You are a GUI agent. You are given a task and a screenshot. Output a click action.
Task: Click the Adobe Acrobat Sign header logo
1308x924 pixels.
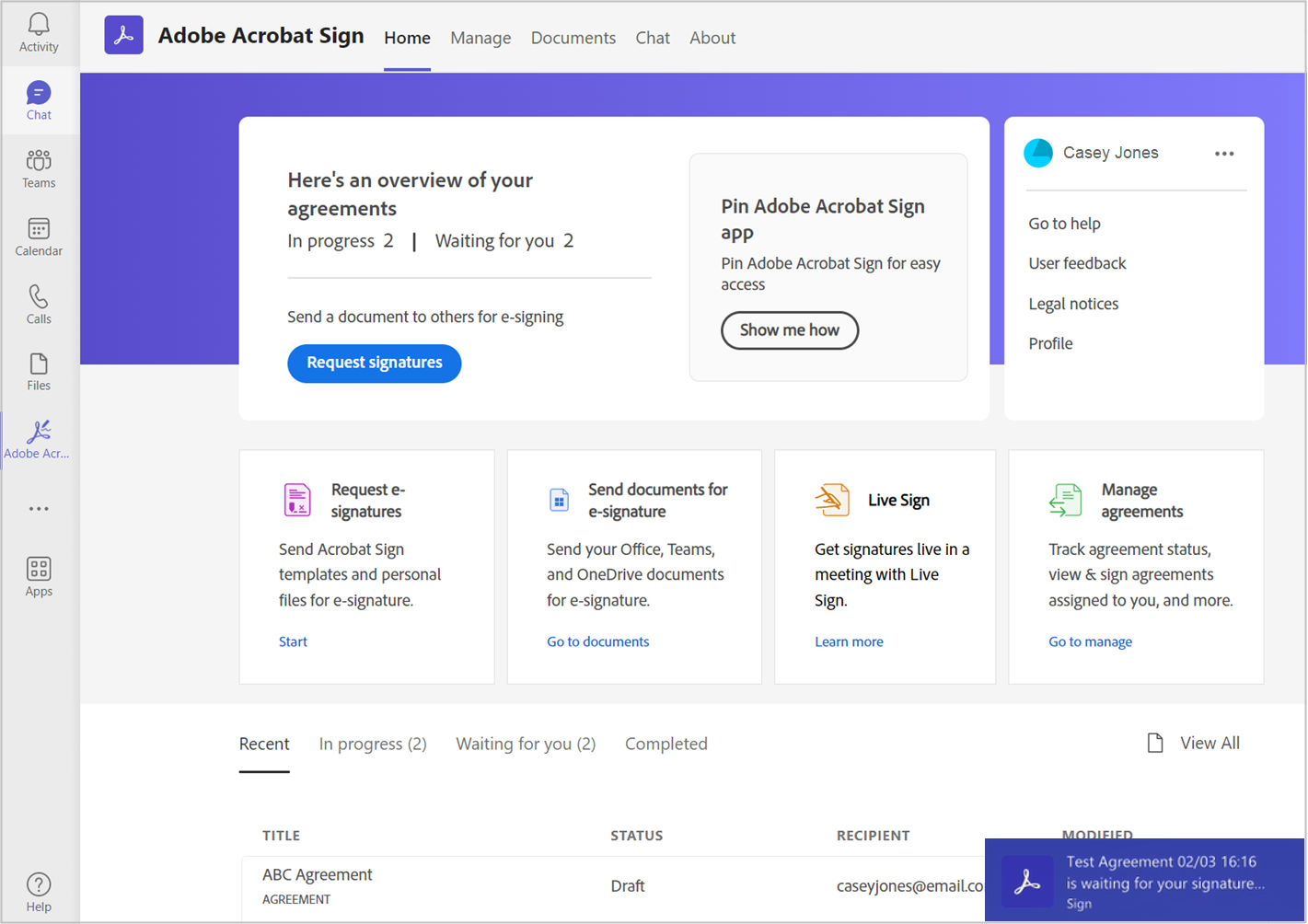124,36
